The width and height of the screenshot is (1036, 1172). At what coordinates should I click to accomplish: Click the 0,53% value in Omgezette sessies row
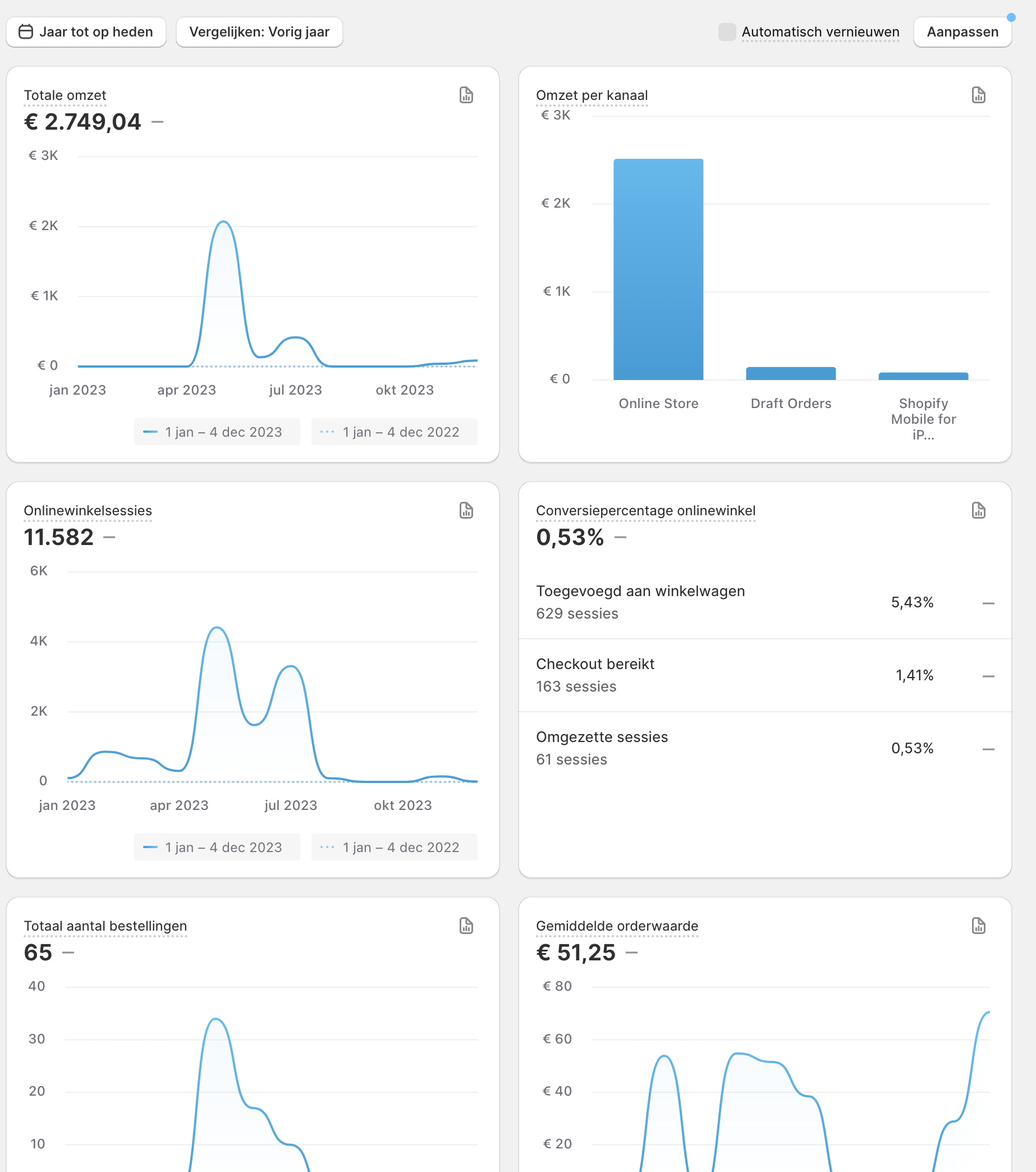(911, 748)
